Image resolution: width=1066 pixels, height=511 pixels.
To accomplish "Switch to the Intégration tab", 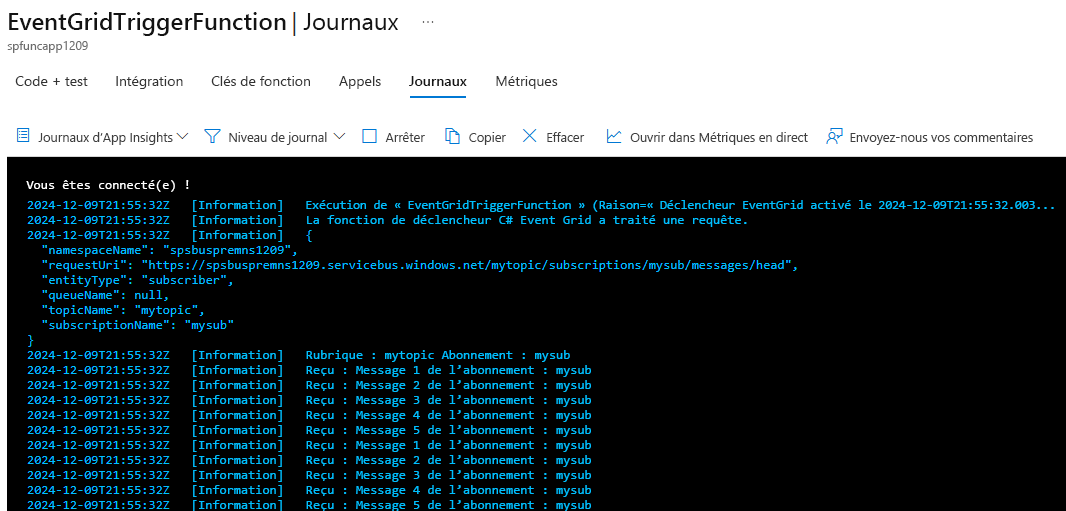I will [149, 82].
